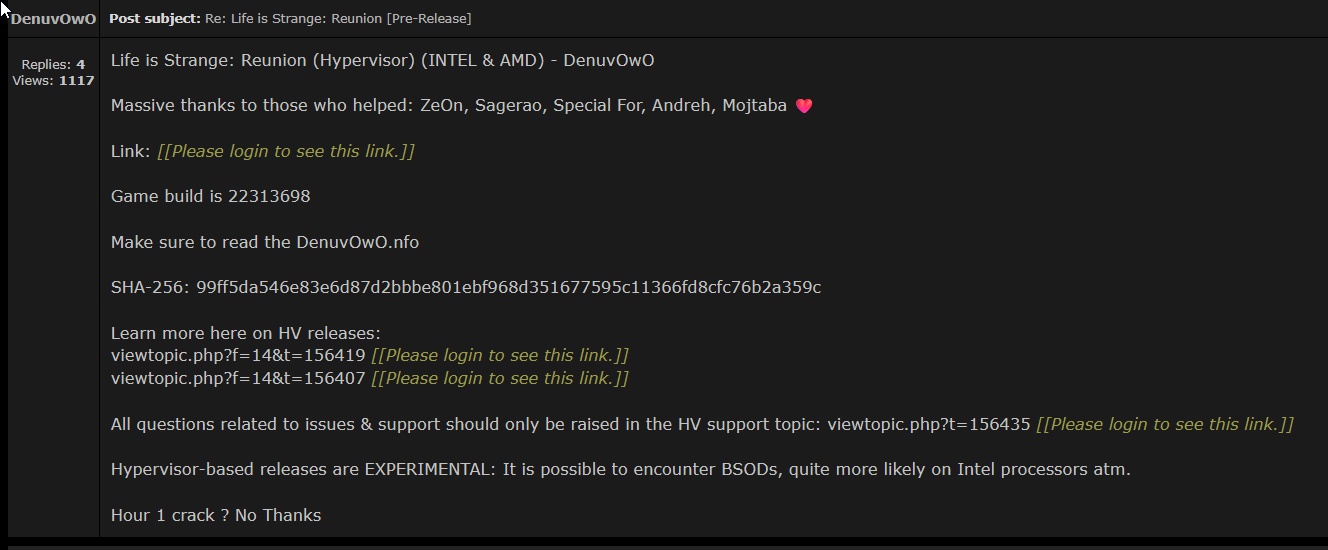This screenshot has width=1328, height=550.
Task: Click login link after t=156407
Action: pyautogui.click(x=499, y=378)
